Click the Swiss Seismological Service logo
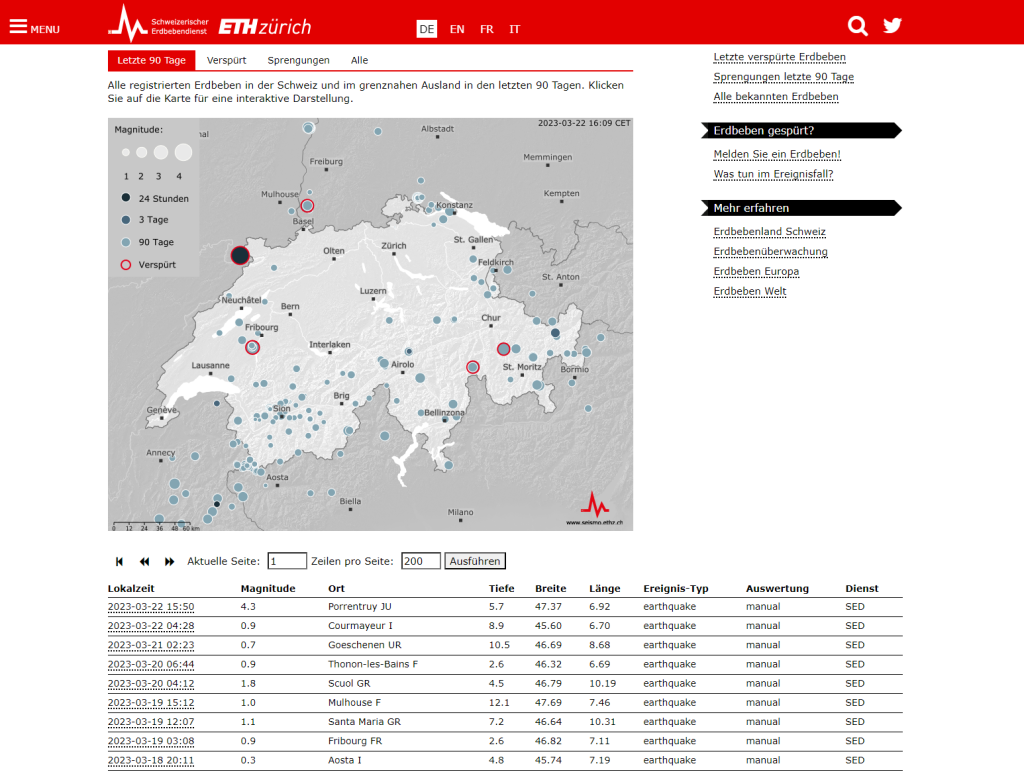Screen dimensions: 1024x774 (160, 25)
